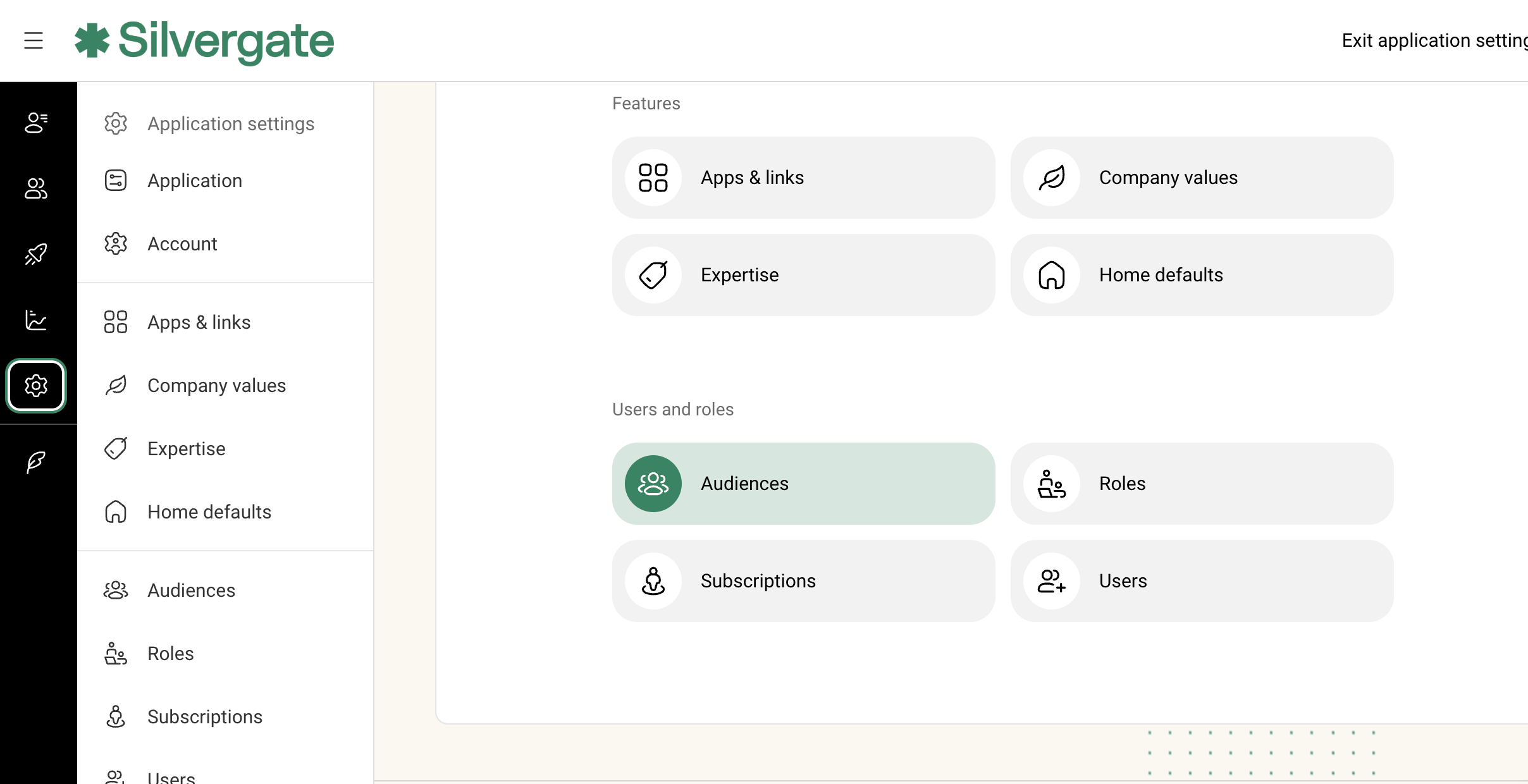
Task: Select Application in the settings sidebar
Action: pyautogui.click(x=194, y=181)
